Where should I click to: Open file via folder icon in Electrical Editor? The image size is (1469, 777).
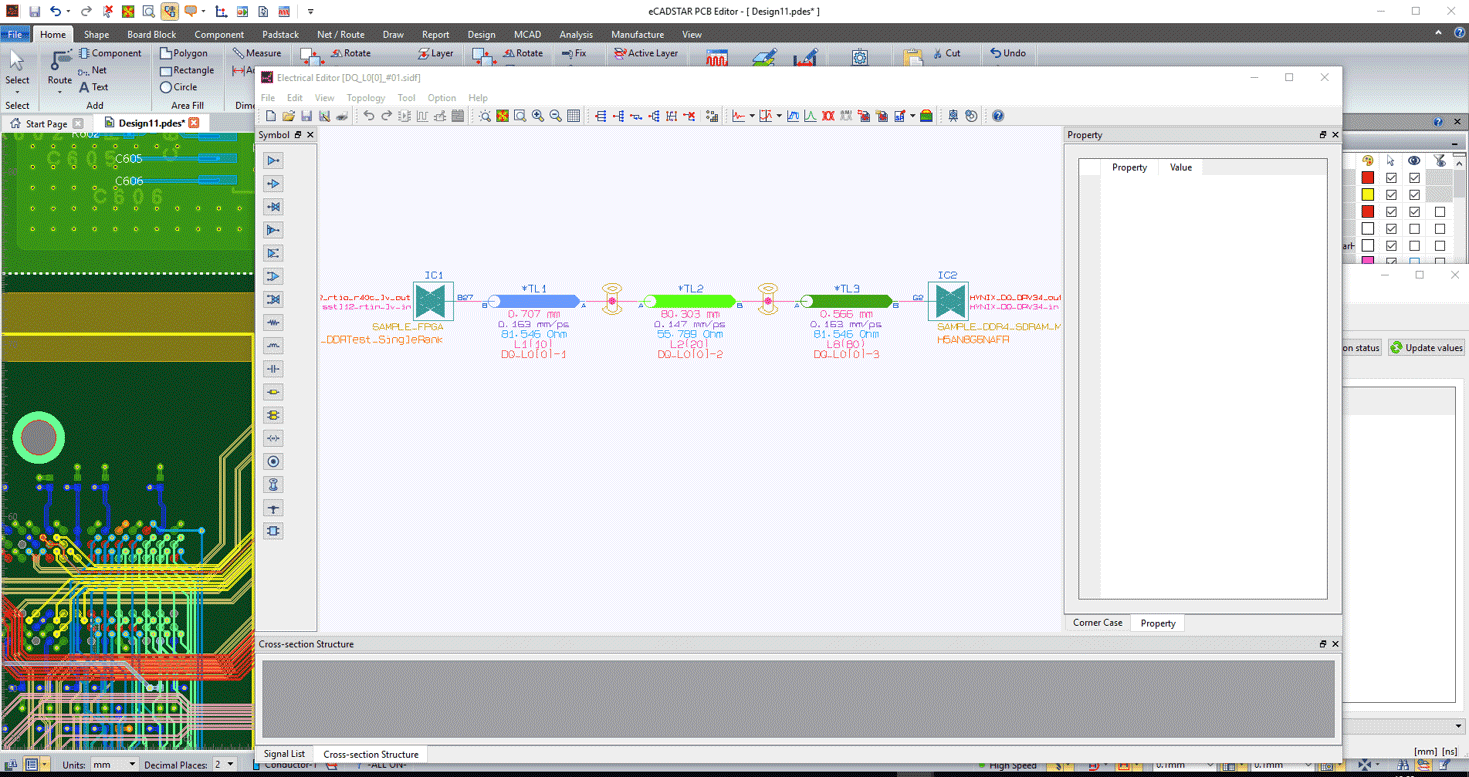(288, 116)
